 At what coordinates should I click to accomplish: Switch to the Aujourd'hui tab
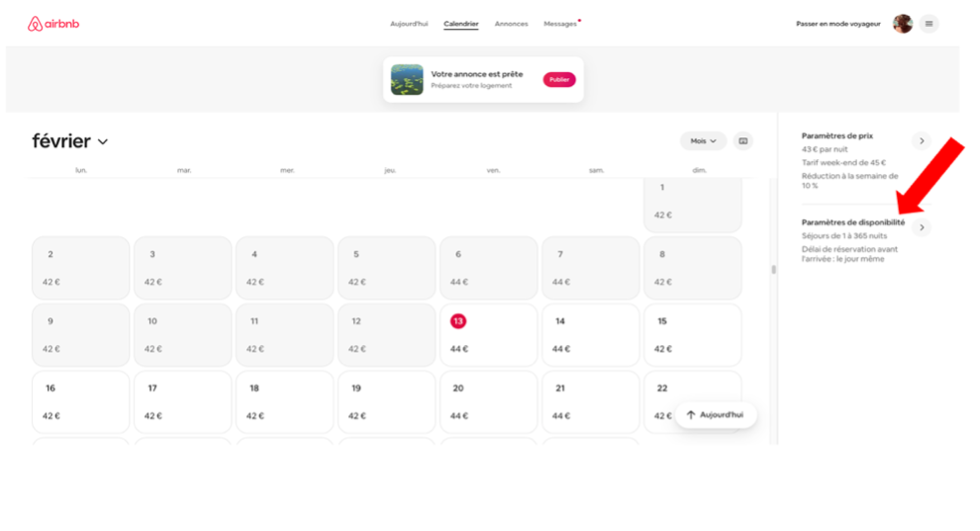coord(409,24)
